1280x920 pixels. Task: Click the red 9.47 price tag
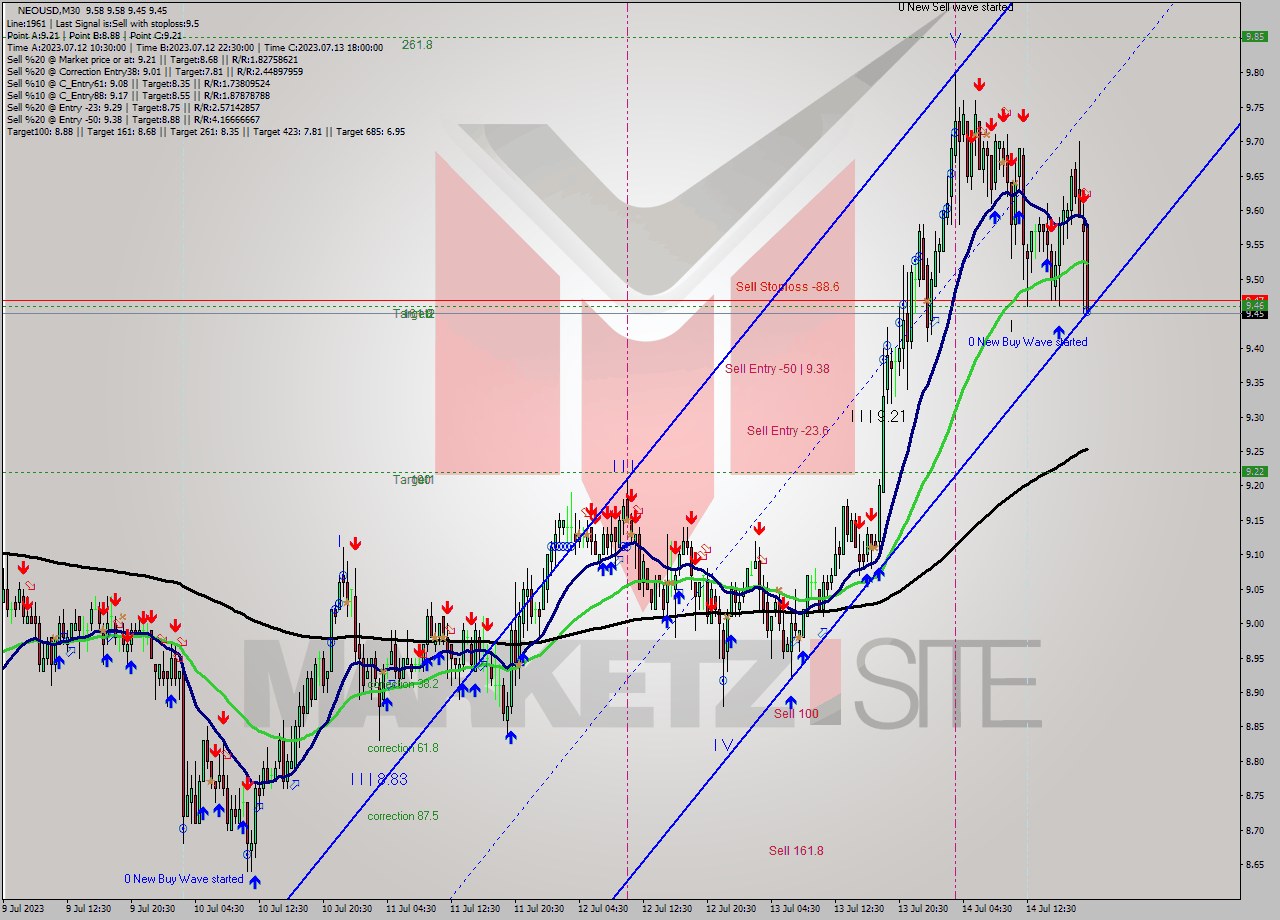pos(1254,299)
